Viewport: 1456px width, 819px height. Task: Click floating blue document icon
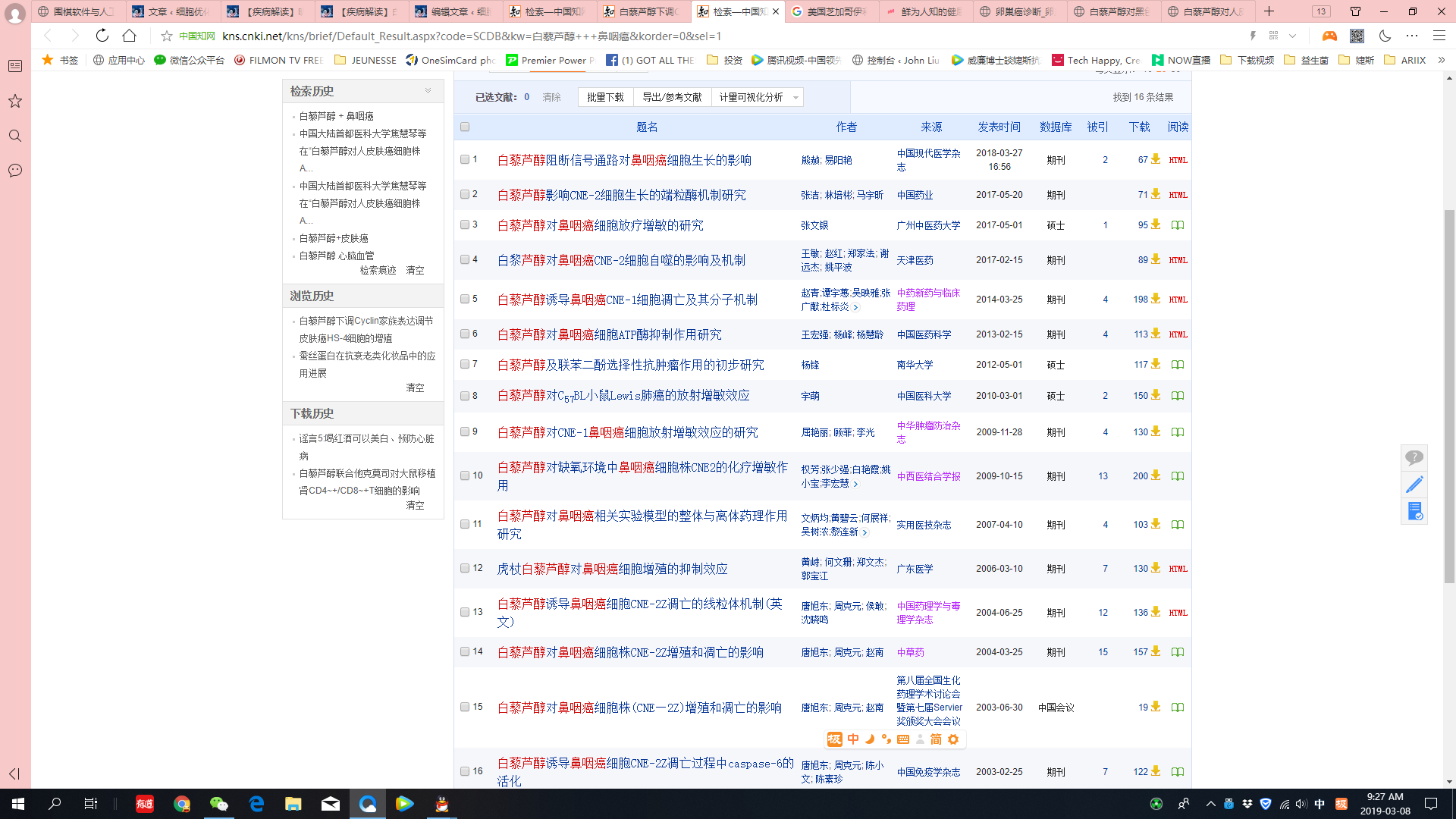1414,511
